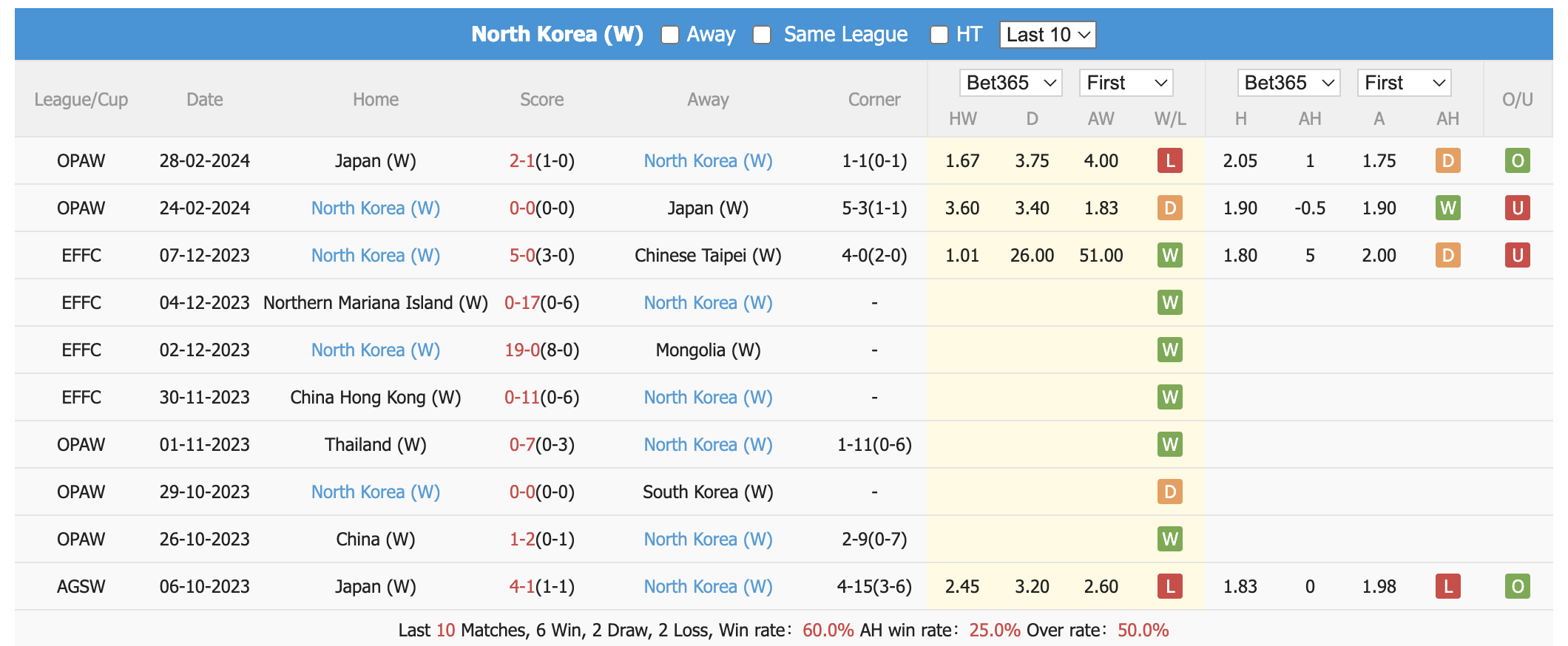The height and width of the screenshot is (646, 1568).
Task: Click U under badge for 07-12-2023 match
Action: (1518, 255)
